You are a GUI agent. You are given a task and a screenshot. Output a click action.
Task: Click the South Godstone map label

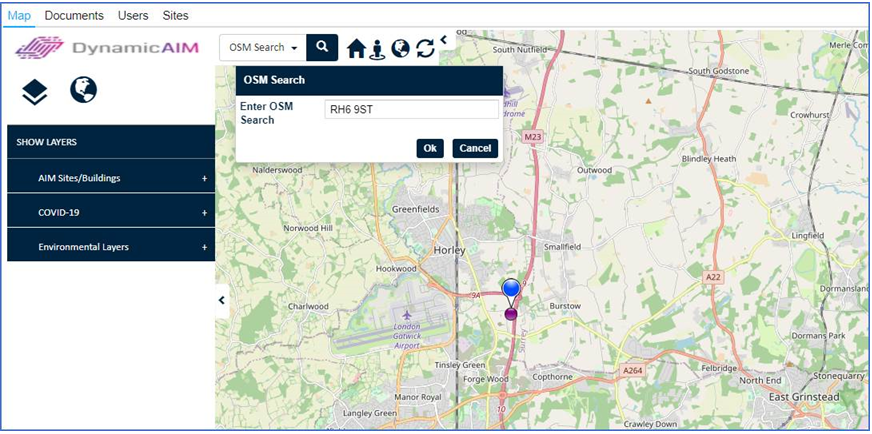(x=719, y=71)
